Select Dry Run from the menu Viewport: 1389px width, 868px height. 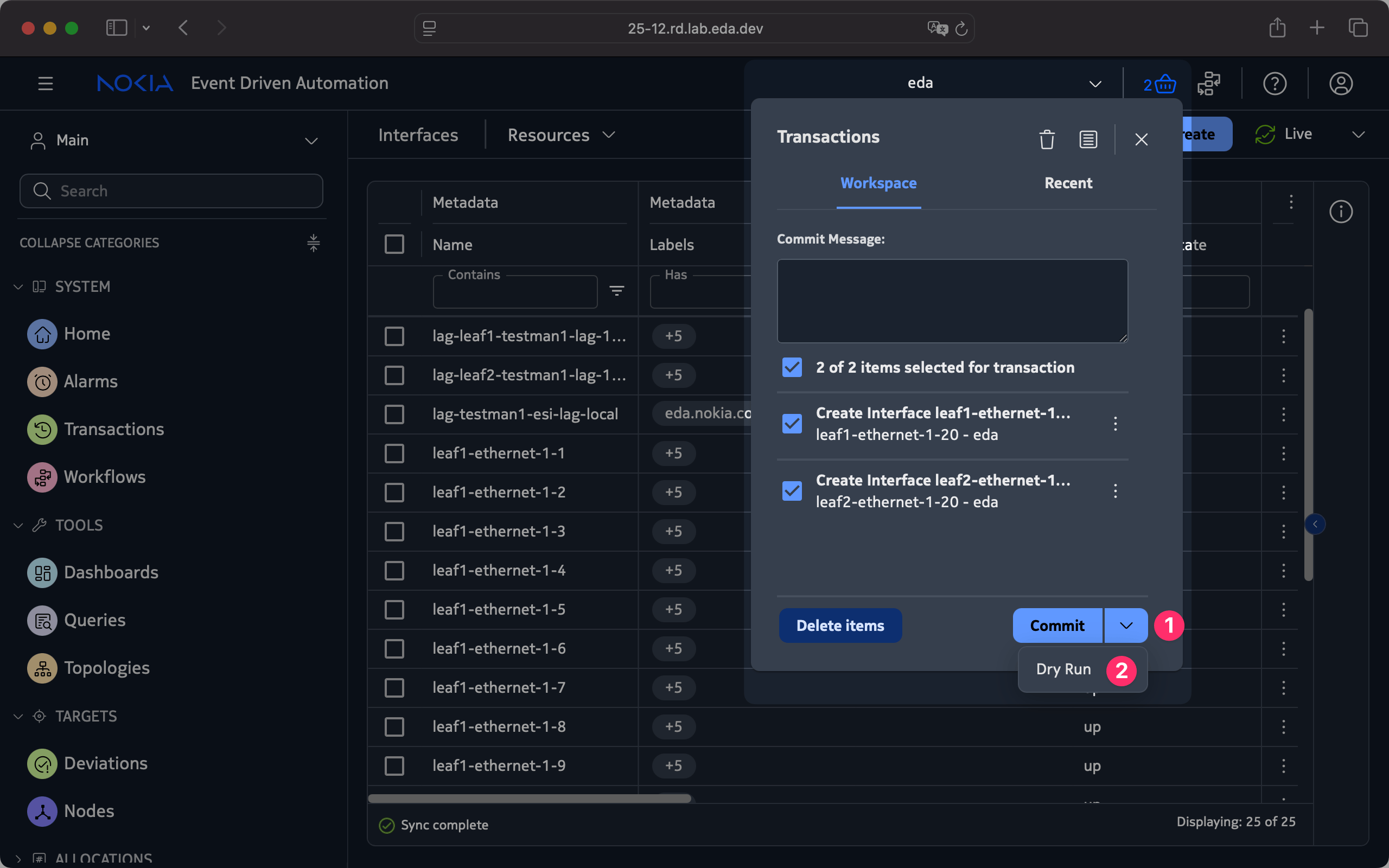[1063, 669]
